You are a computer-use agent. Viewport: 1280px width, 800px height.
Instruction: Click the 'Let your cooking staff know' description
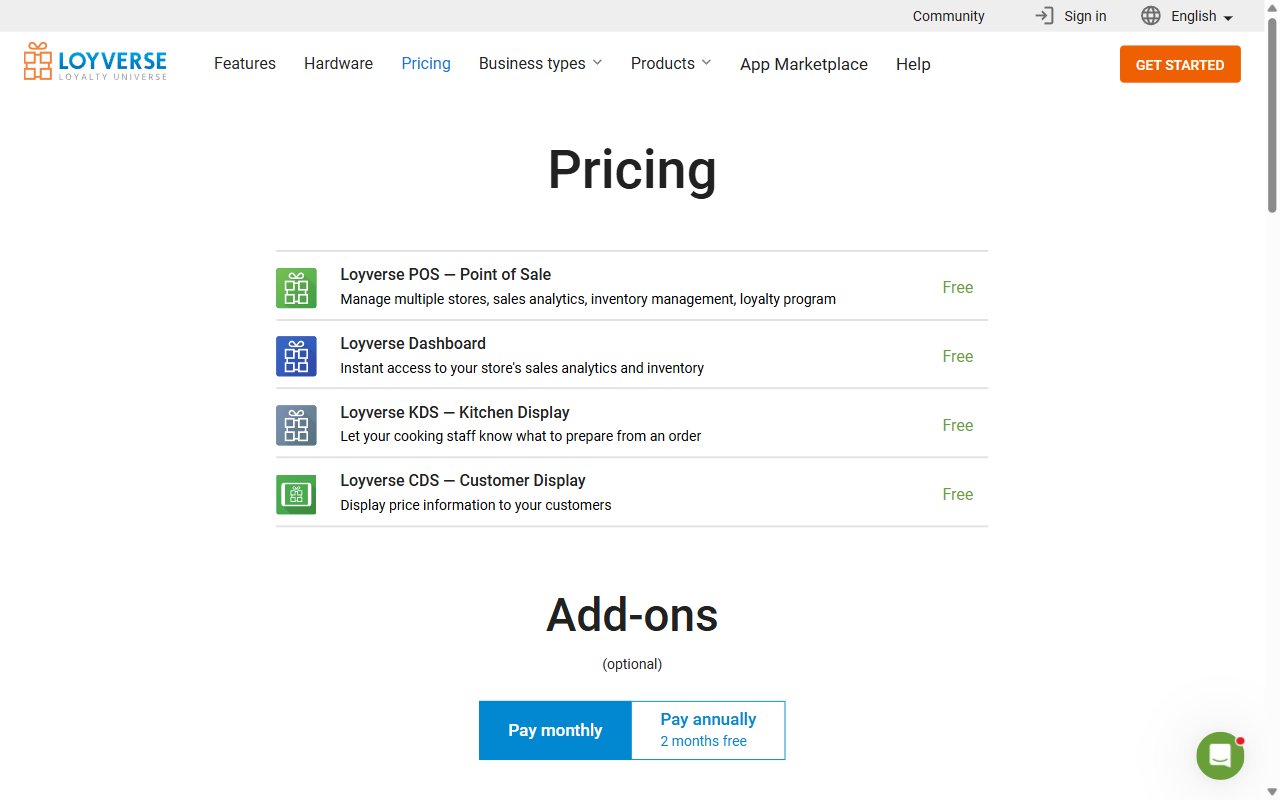tap(521, 436)
